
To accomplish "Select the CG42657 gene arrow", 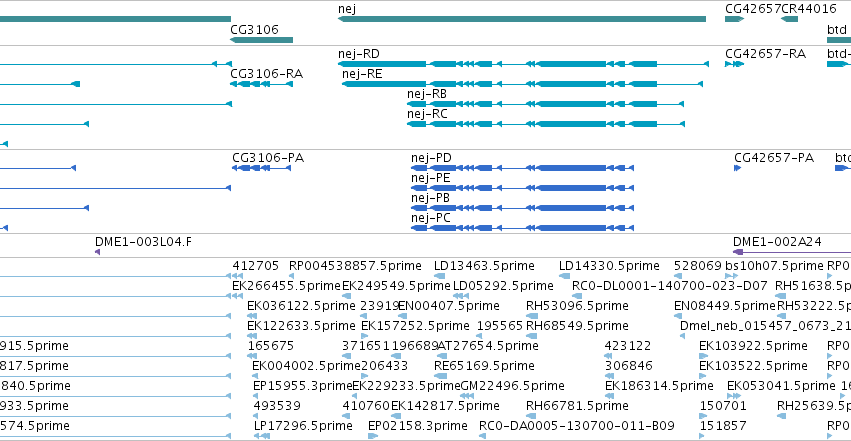I will pos(734,19).
